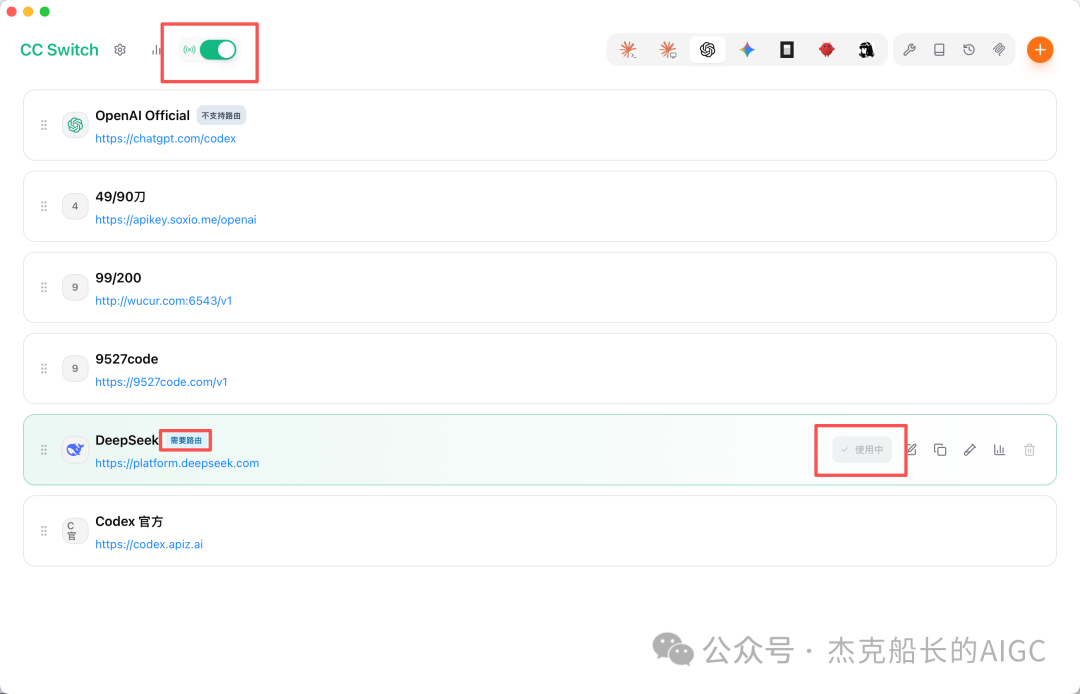The height and width of the screenshot is (694, 1080).
Task: Test DeepSeek with the test-tube icon
Action: coord(970,450)
